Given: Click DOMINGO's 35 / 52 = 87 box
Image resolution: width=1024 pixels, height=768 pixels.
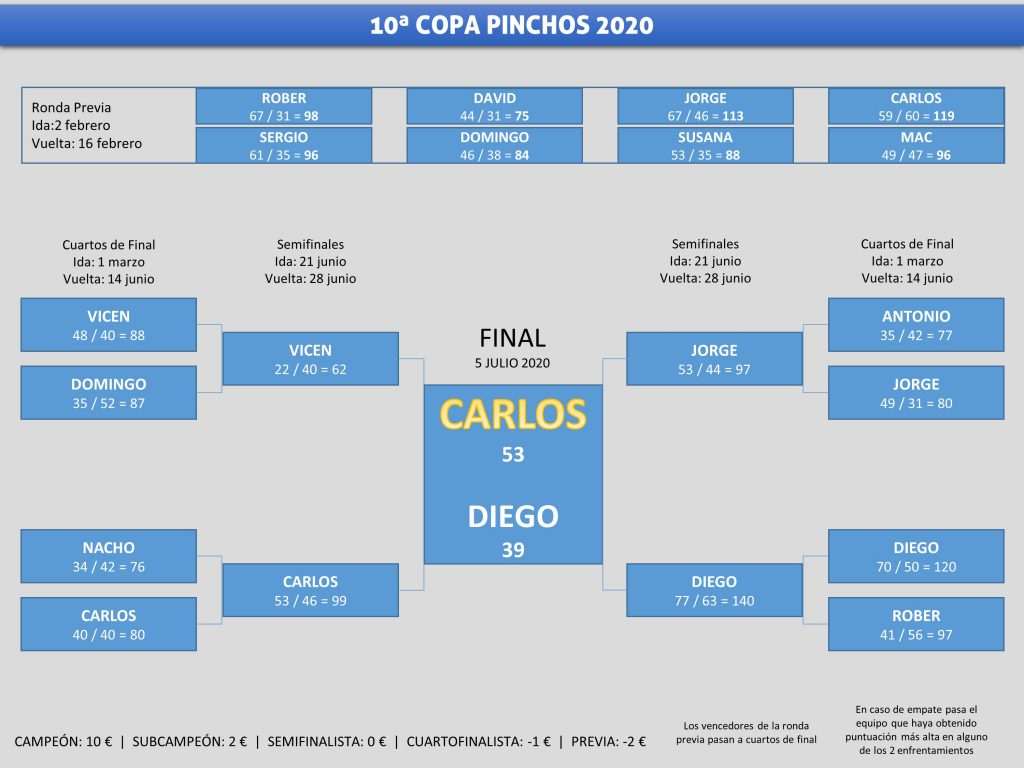Looking at the screenshot, I should coord(109,393).
